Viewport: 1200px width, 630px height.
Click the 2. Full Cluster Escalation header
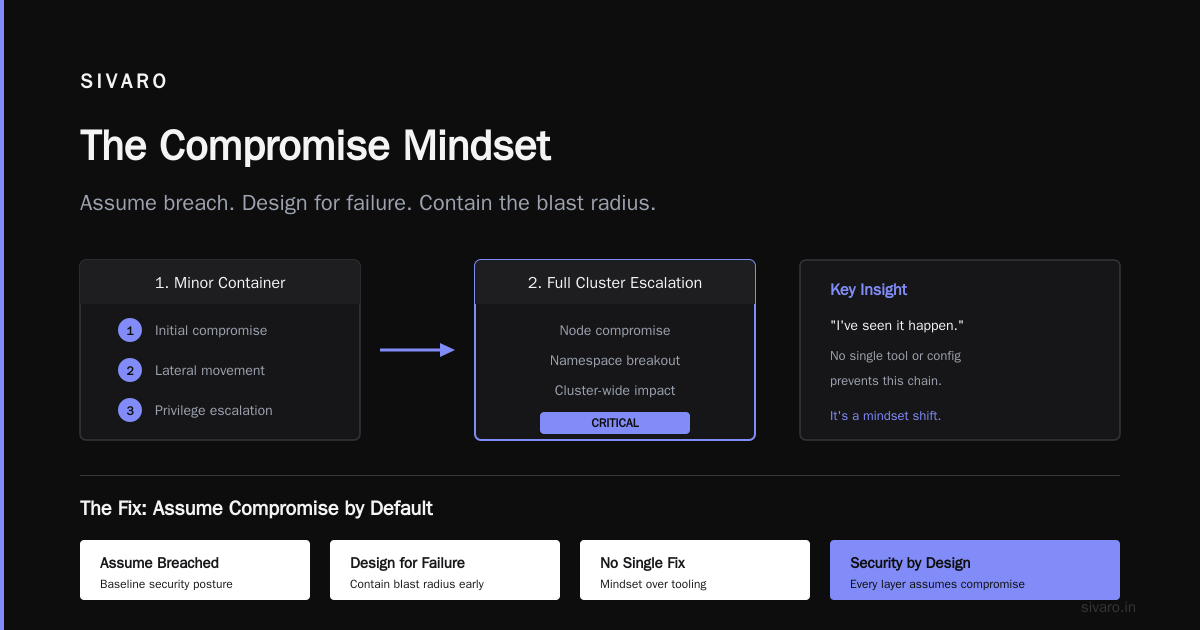(x=615, y=283)
